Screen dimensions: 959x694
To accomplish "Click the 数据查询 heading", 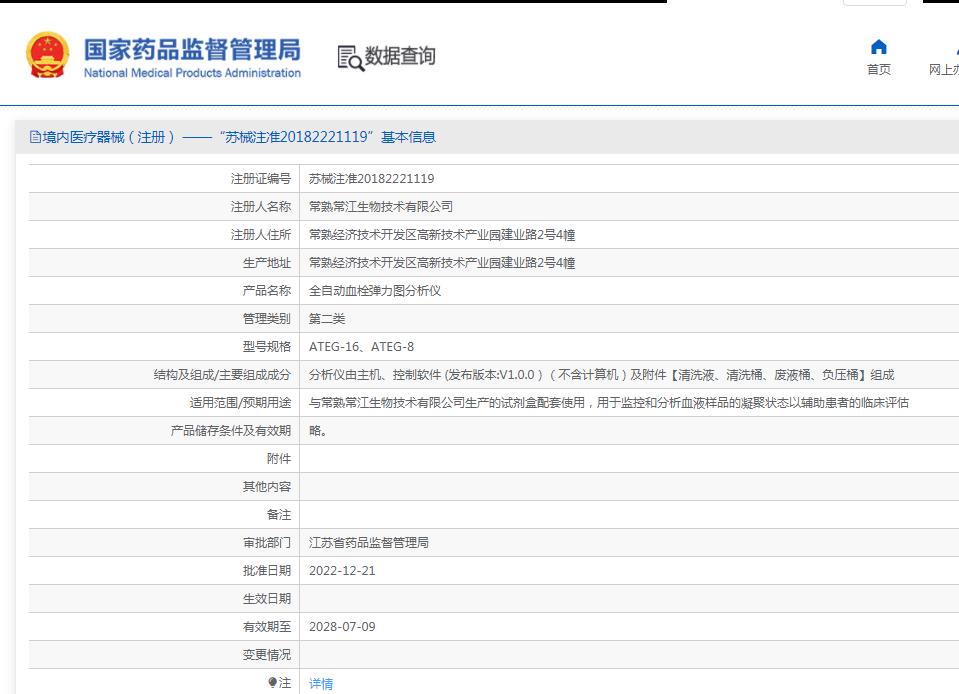I will [400, 56].
